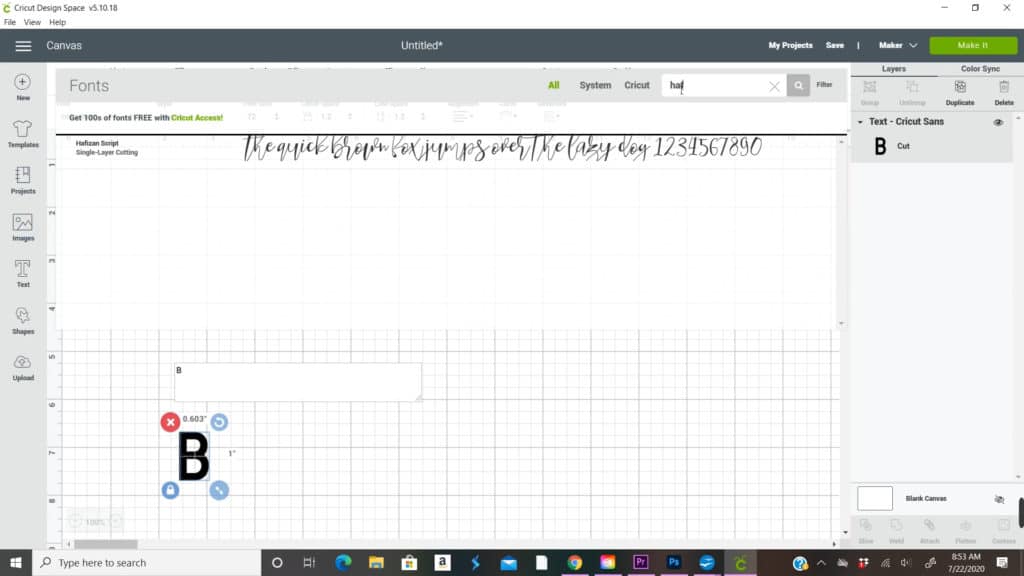Screen dimensions: 1024x576
Task: Open the hamburger menu next to Canvas
Action: 23,46
